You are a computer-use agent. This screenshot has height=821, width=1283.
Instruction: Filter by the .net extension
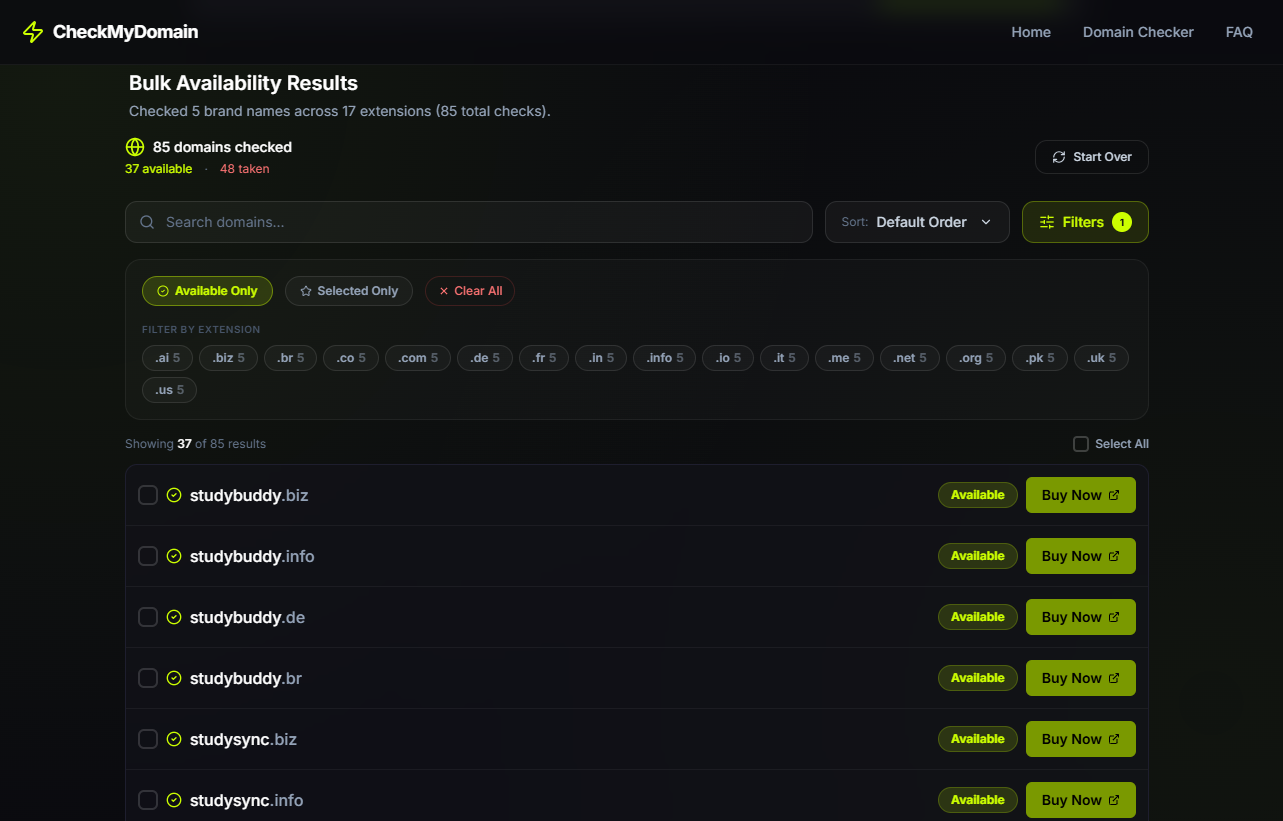910,358
